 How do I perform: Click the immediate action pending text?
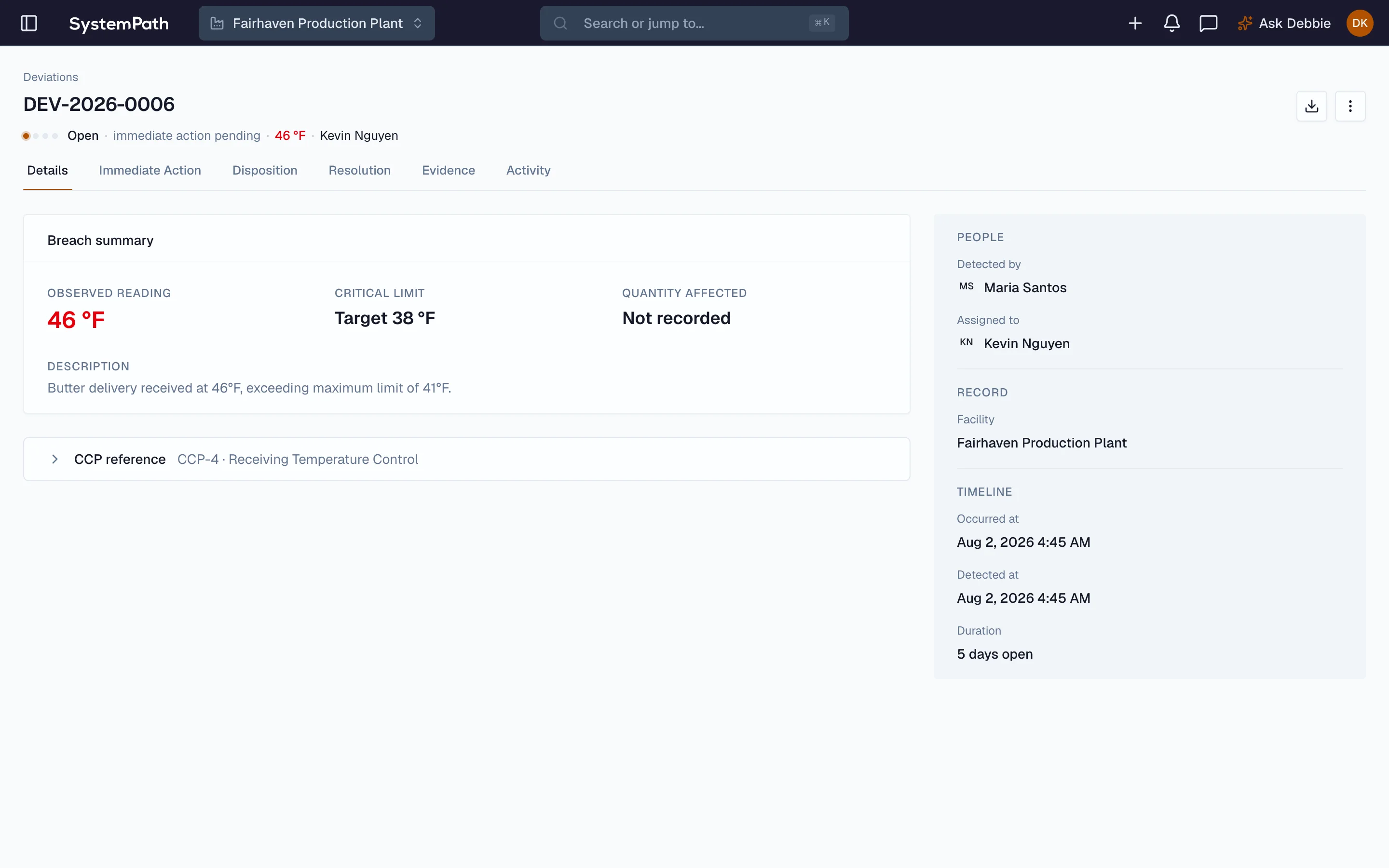click(x=187, y=136)
